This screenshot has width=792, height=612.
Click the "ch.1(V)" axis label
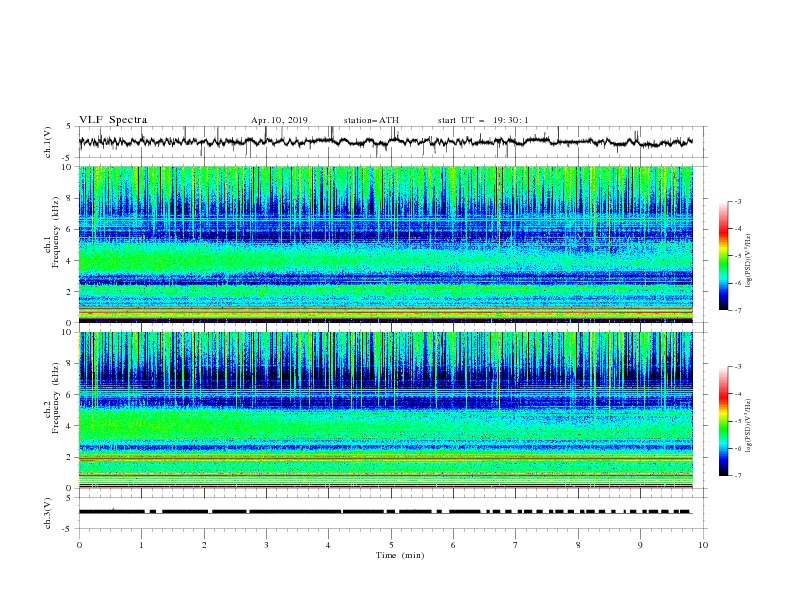48,142
